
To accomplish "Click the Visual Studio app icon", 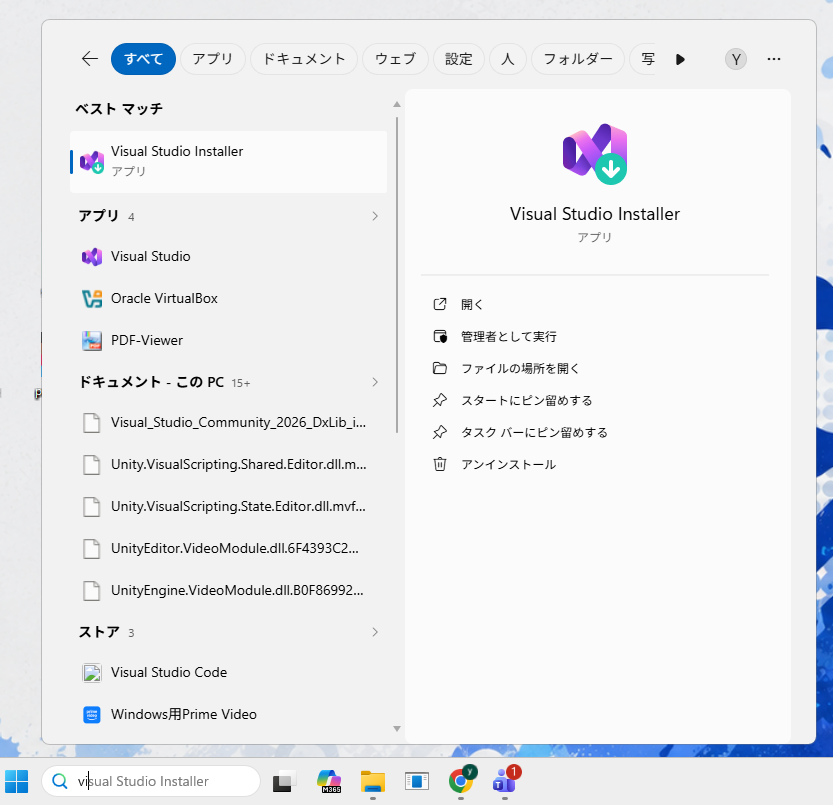I will (92, 257).
